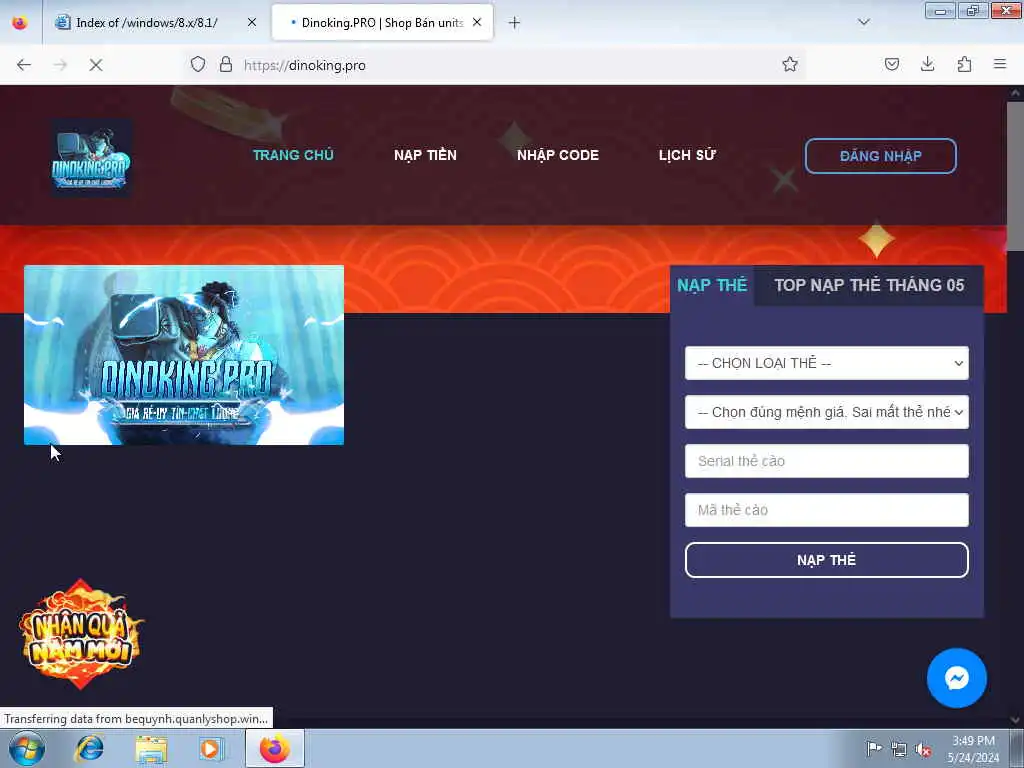Viewport: 1024px width, 768px height.
Task: Click the Dinoking.PRO site logo
Action: pos(91,159)
